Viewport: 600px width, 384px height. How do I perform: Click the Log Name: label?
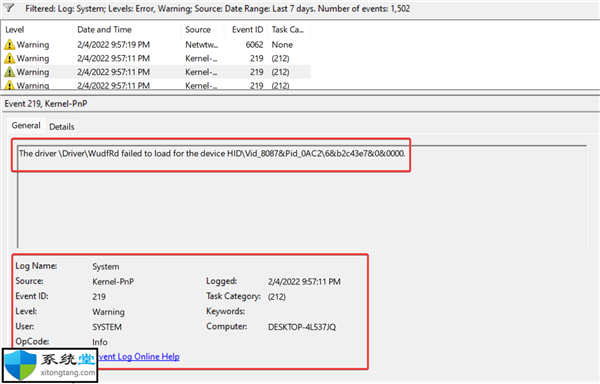click(36, 266)
